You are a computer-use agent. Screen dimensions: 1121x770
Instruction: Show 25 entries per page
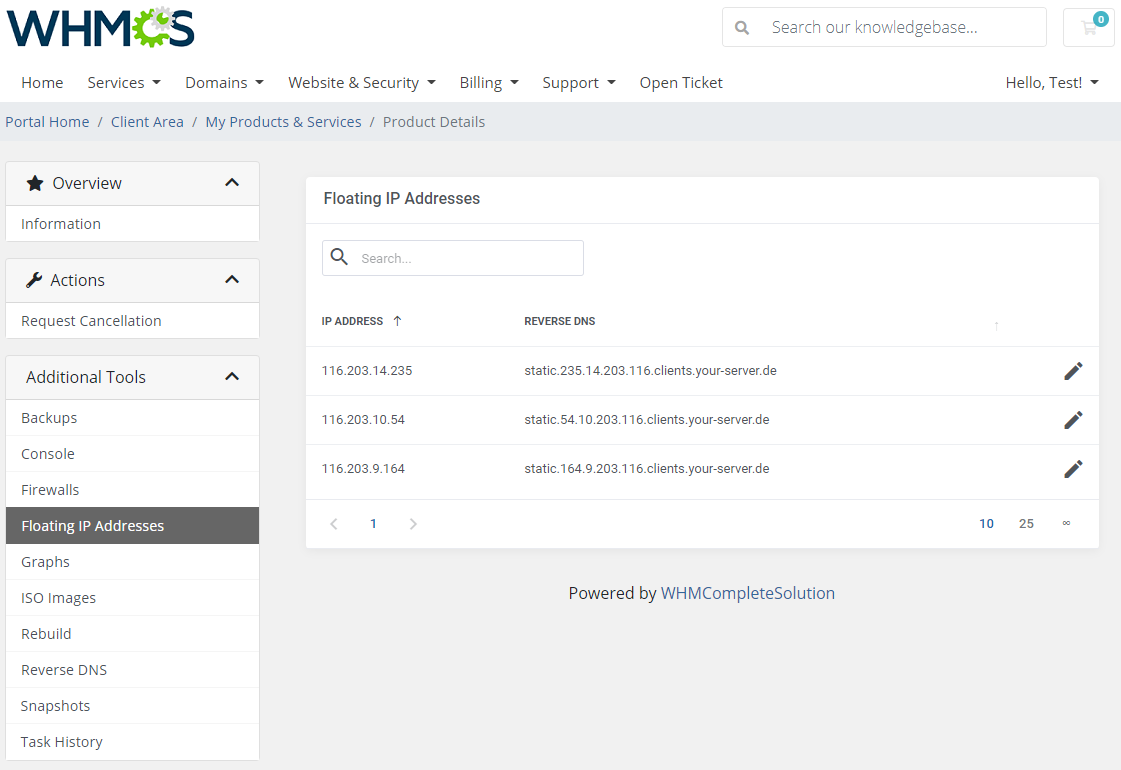1027,524
